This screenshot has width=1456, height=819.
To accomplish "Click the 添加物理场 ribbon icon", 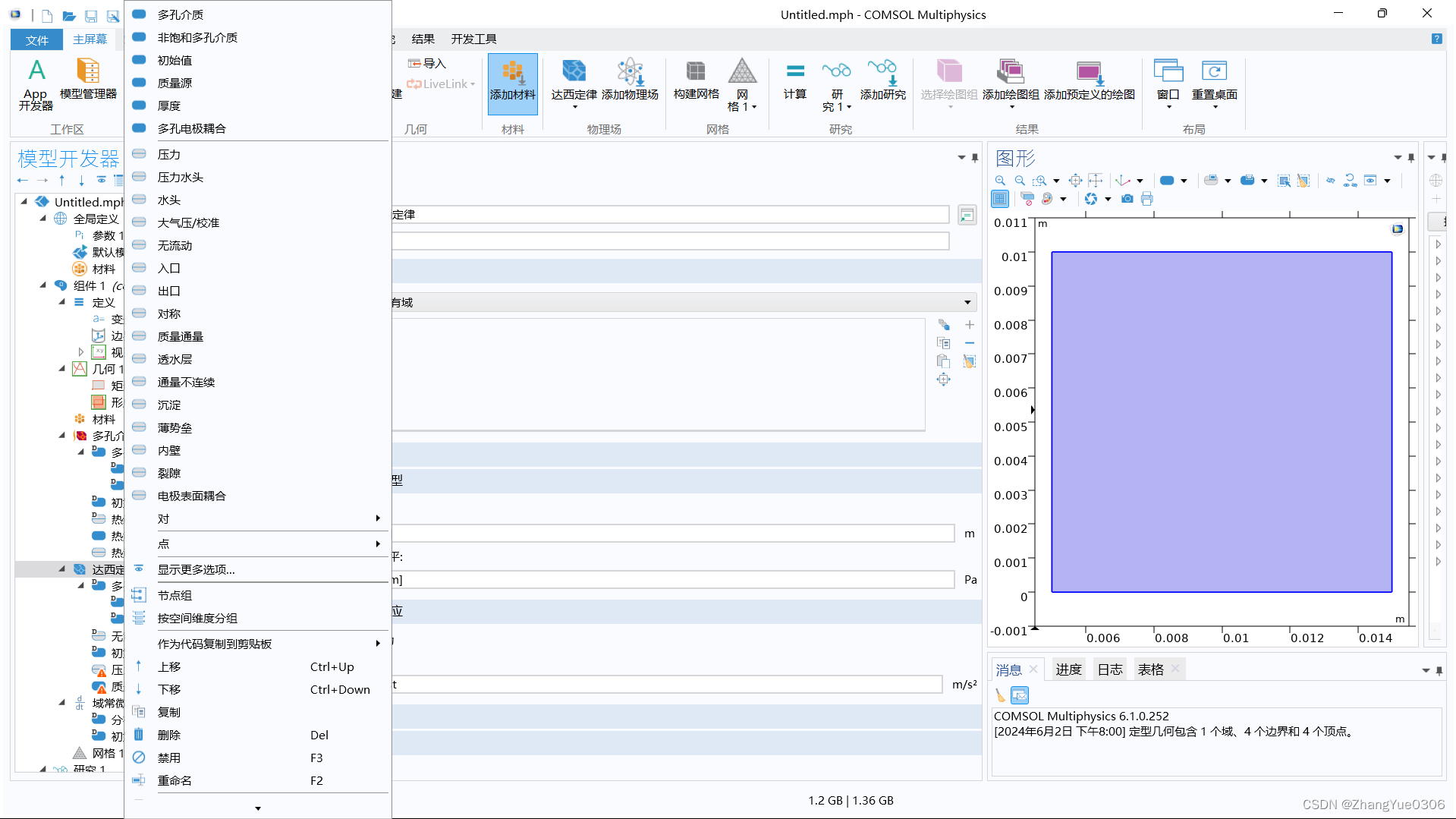I will (x=630, y=80).
